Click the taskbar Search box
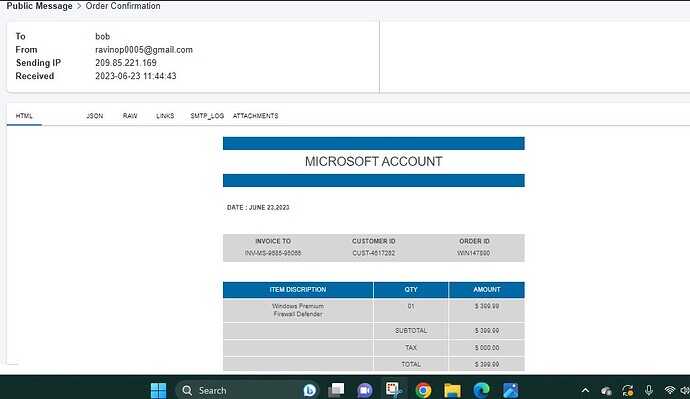Viewport: 690px width, 399px height. 247,390
